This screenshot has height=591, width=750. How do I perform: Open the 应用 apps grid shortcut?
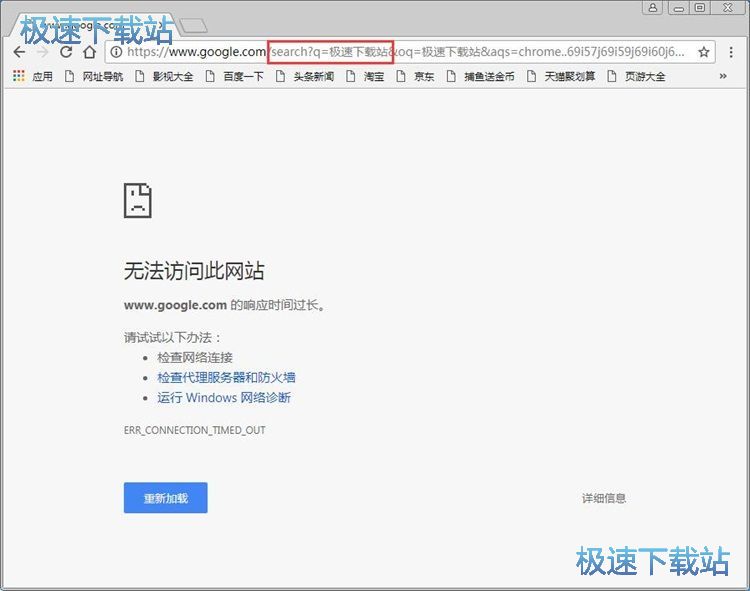33,77
